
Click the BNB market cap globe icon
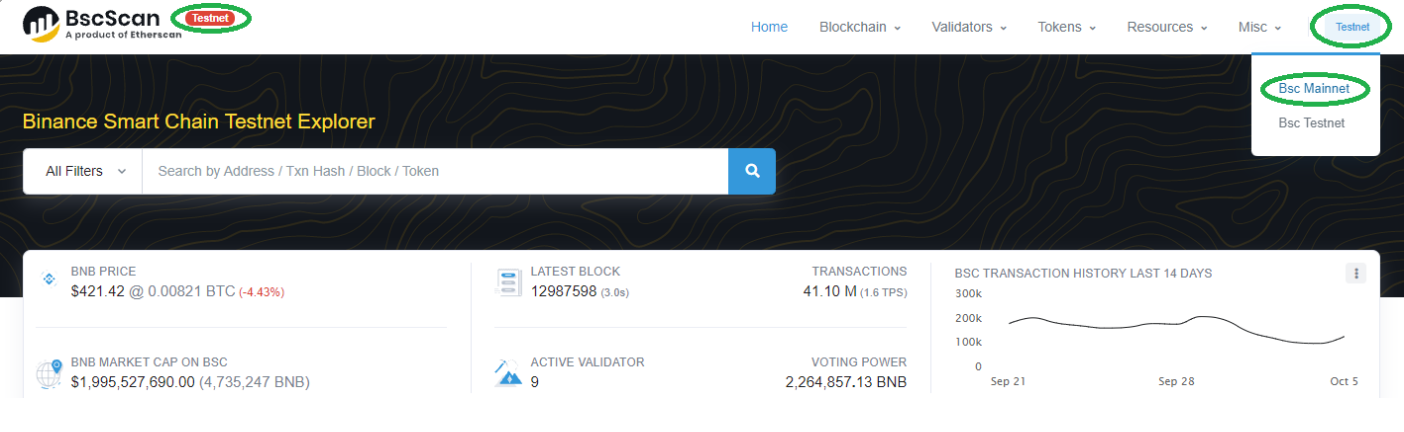pos(49,373)
